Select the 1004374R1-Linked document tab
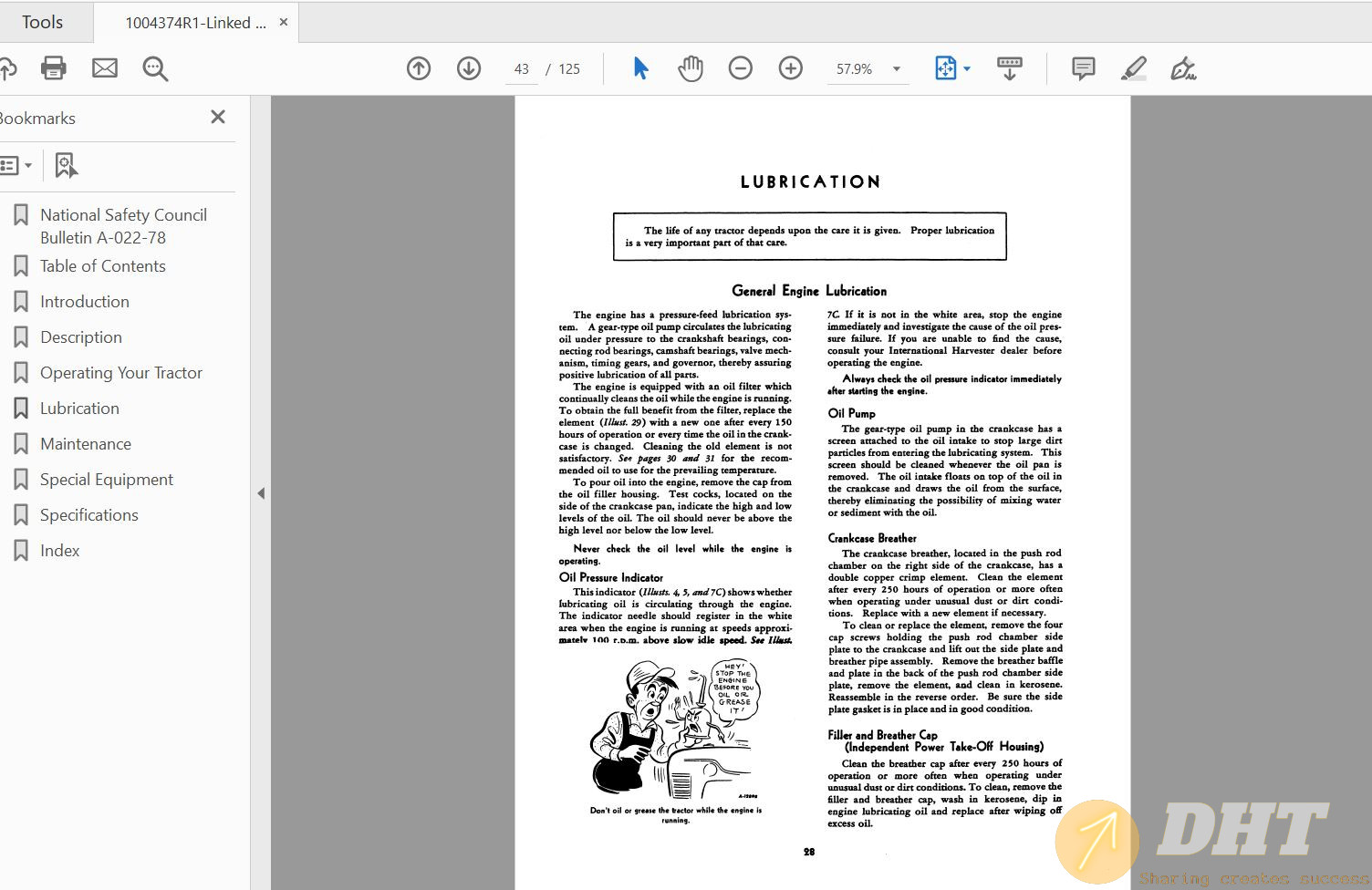1372x890 pixels. (x=195, y=23)
